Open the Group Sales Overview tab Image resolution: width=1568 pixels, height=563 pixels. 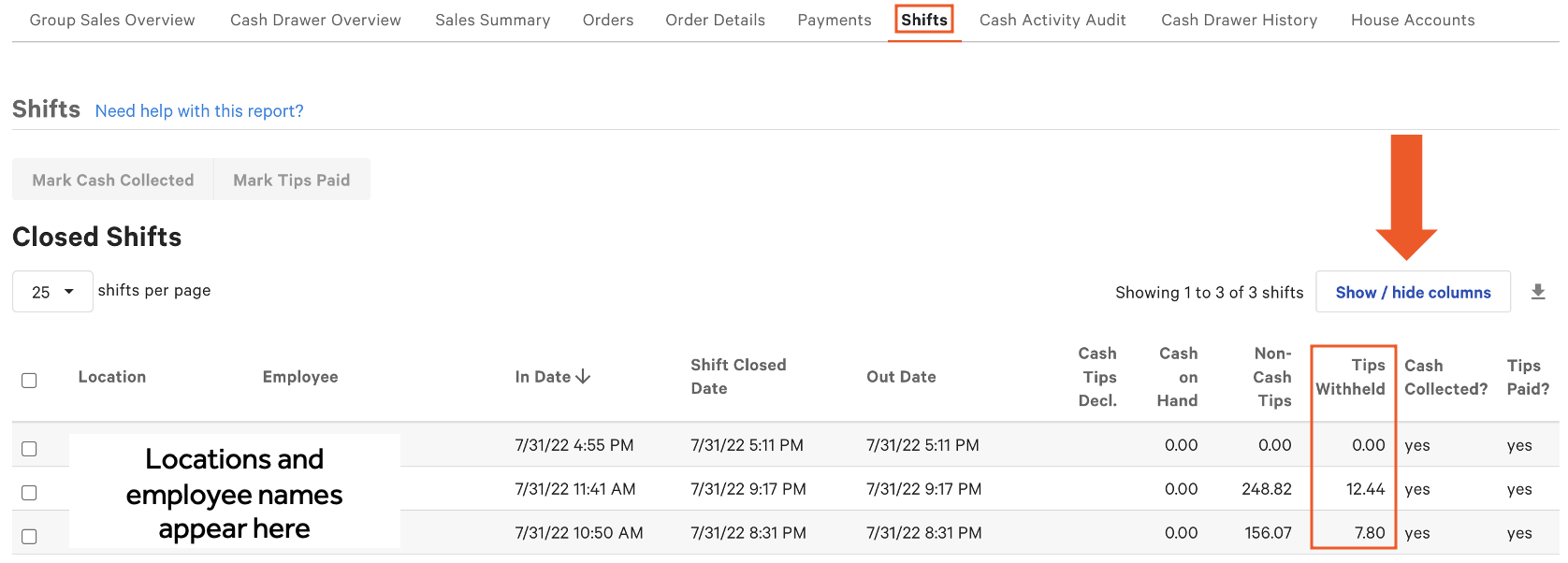tap(112, 20)
